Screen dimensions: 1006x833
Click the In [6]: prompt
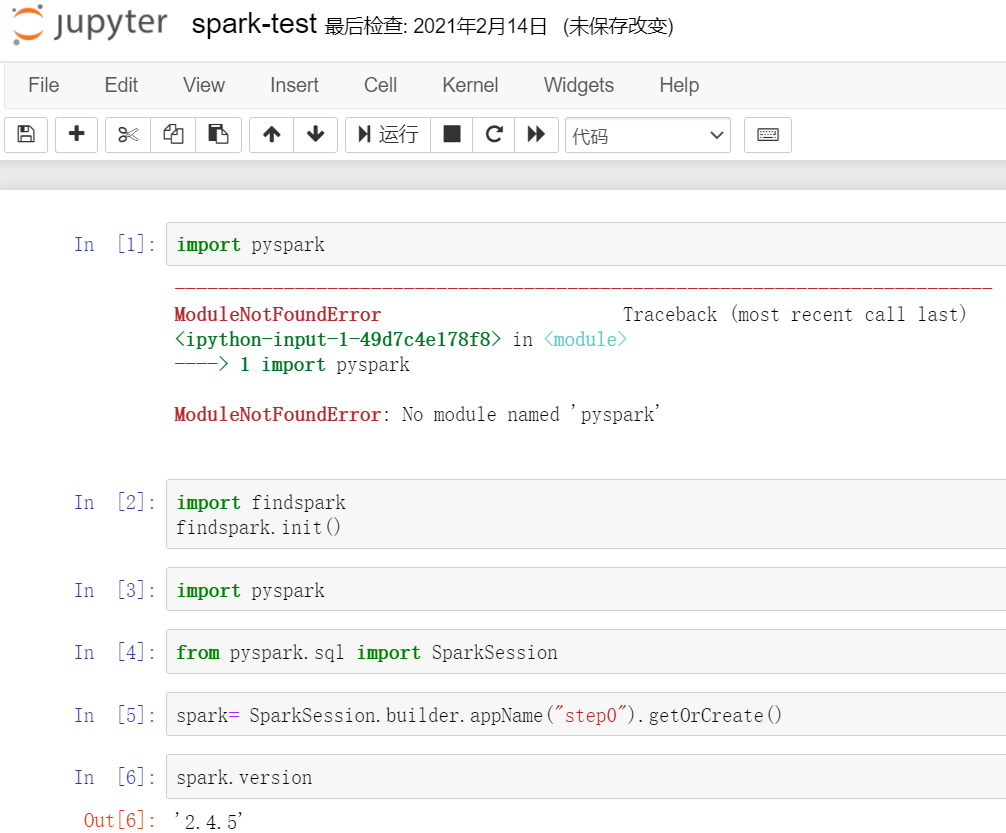(x=115, y=777)
